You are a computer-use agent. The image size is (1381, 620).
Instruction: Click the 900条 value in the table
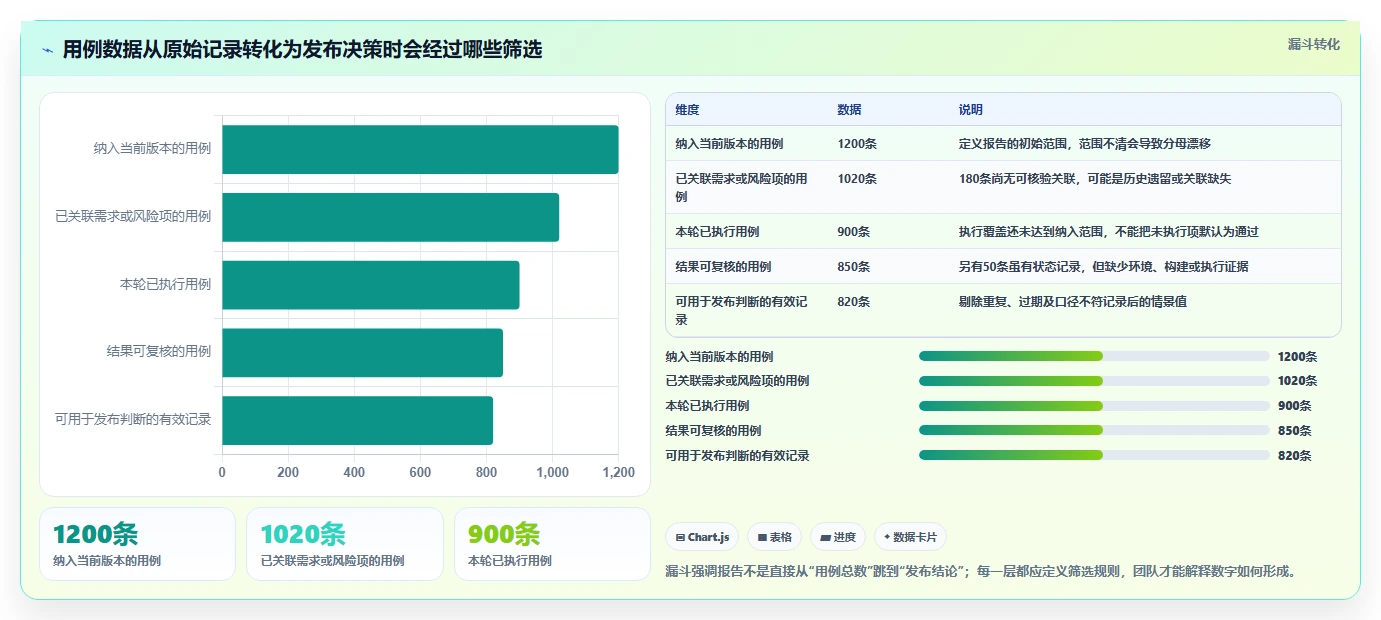pos(853,232)
